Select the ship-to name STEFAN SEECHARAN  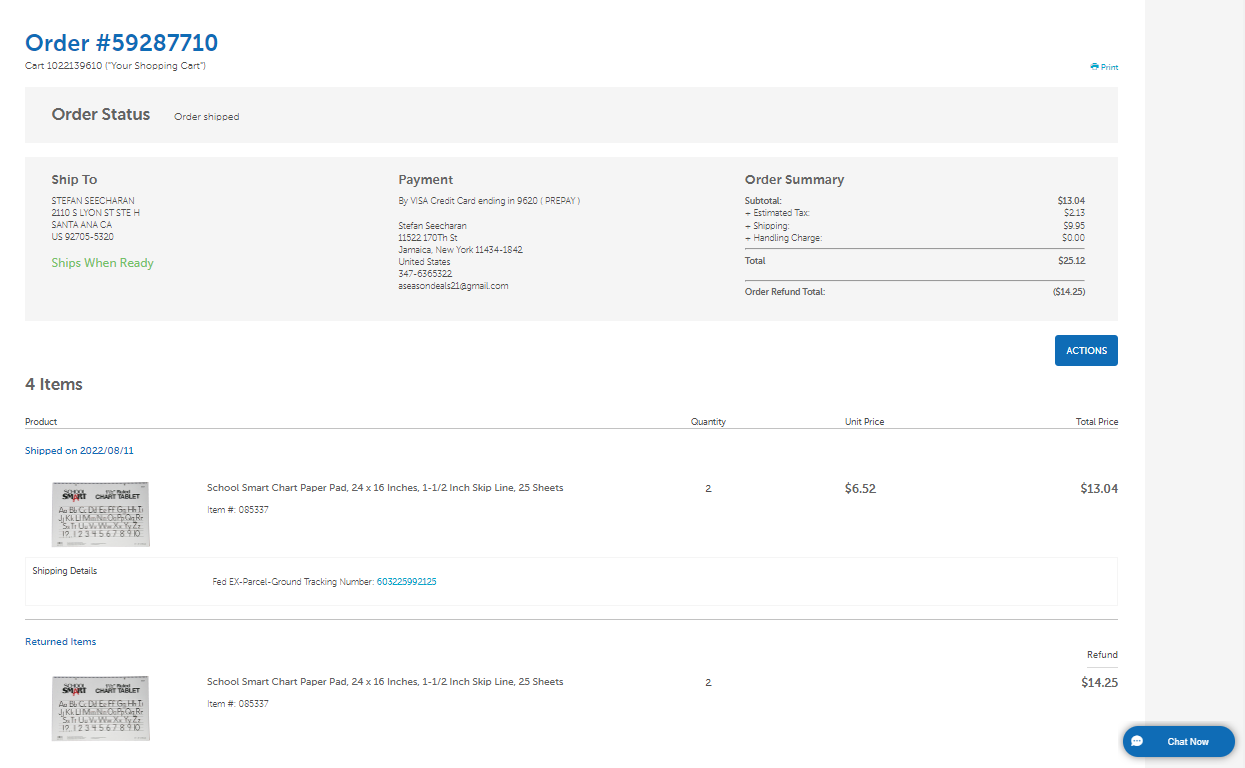[x=93, y=201]
